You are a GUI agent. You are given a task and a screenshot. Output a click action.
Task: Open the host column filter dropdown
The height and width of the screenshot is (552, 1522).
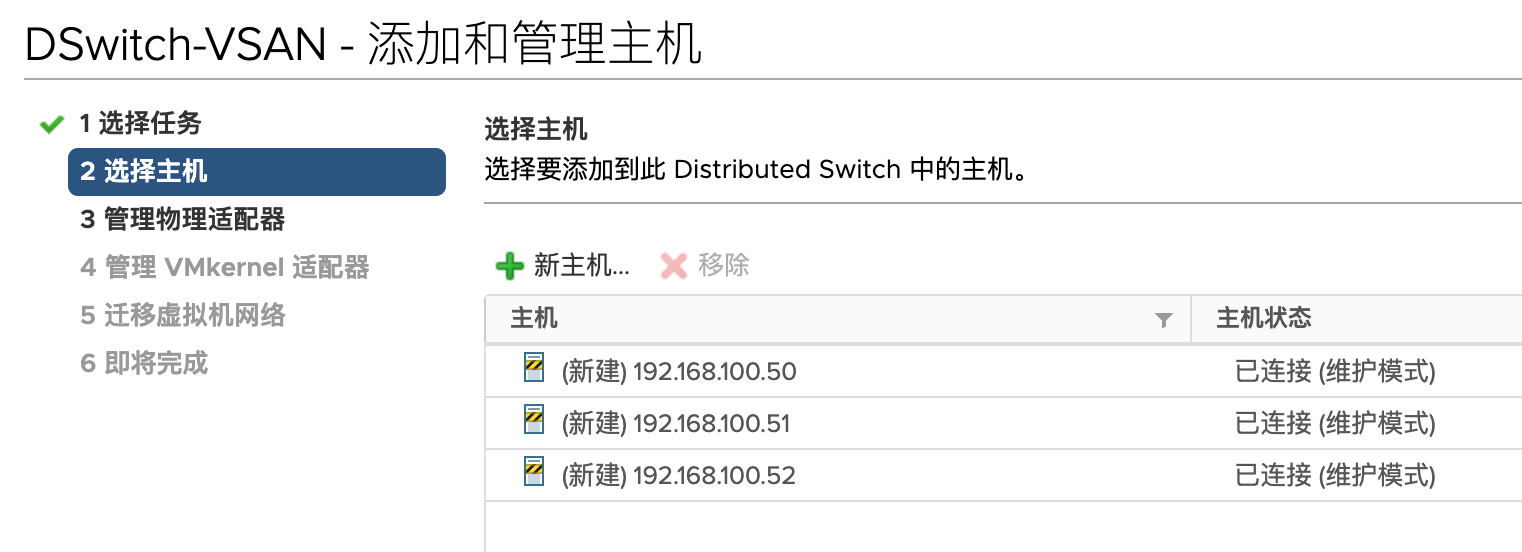1163,320
